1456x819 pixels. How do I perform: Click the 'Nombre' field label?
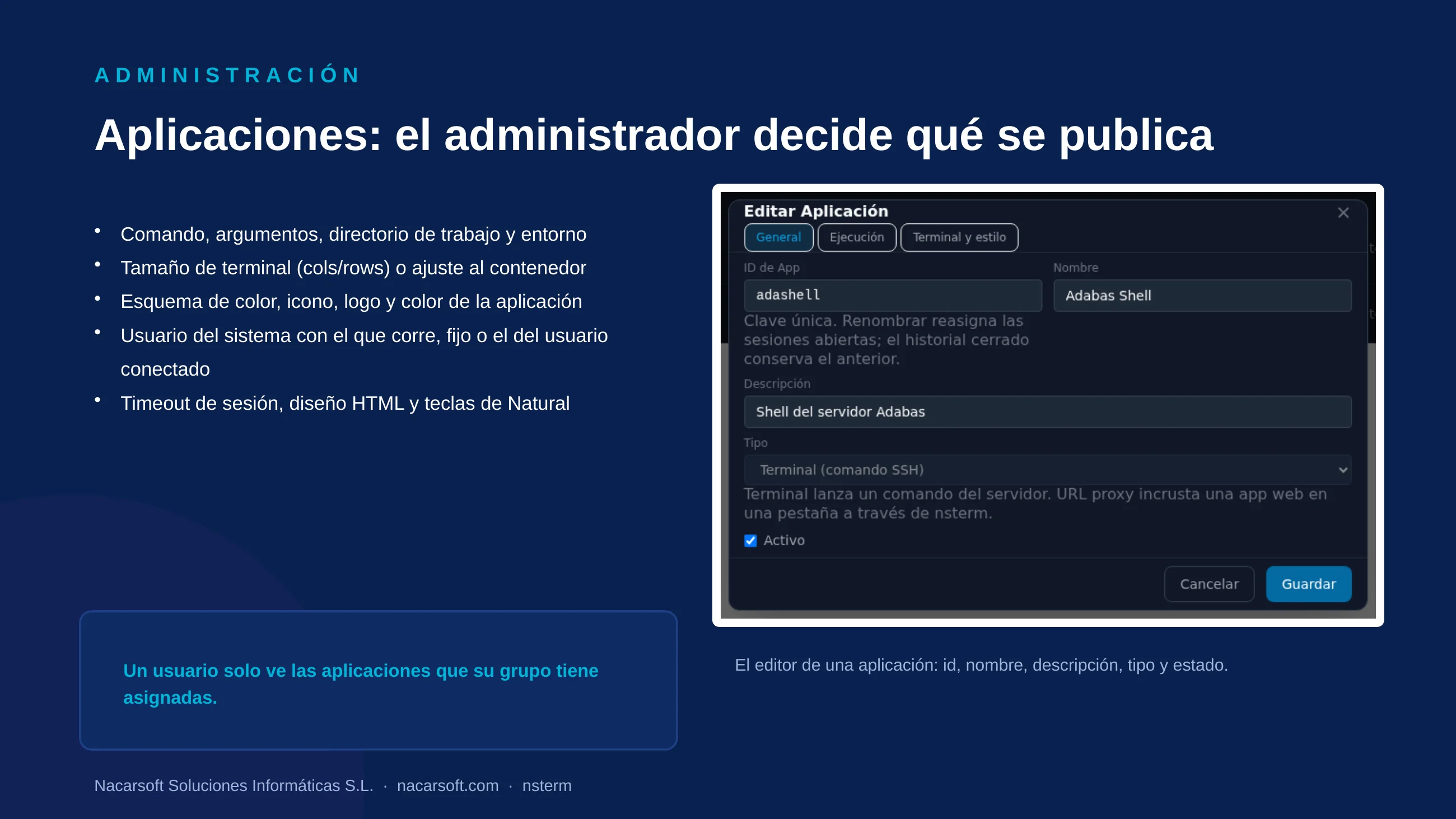(x=1076, y=268)
